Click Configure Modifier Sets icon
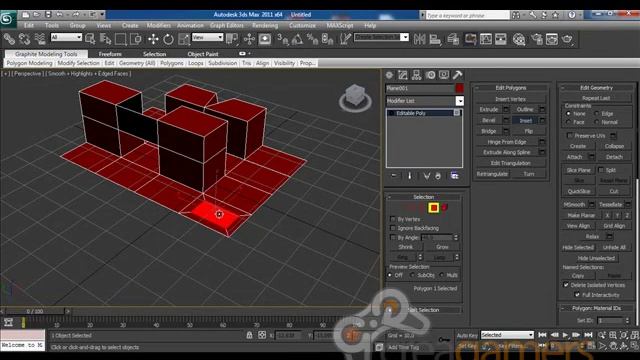Screen dimensions: 640x360 (x=454, y=176)
